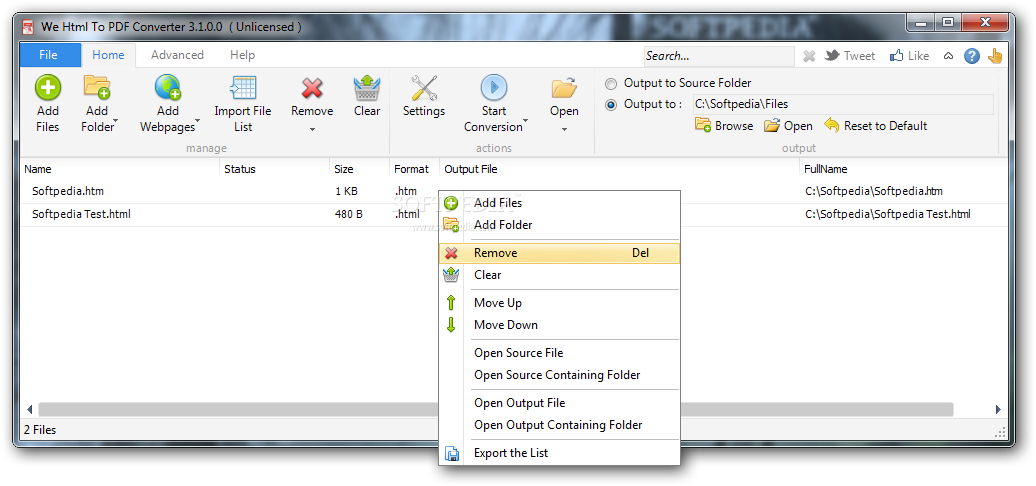Image resolution: width=1036 pixels, height=486 pixels.
Task: Click the Import File List icon
Action: point(242,87)
